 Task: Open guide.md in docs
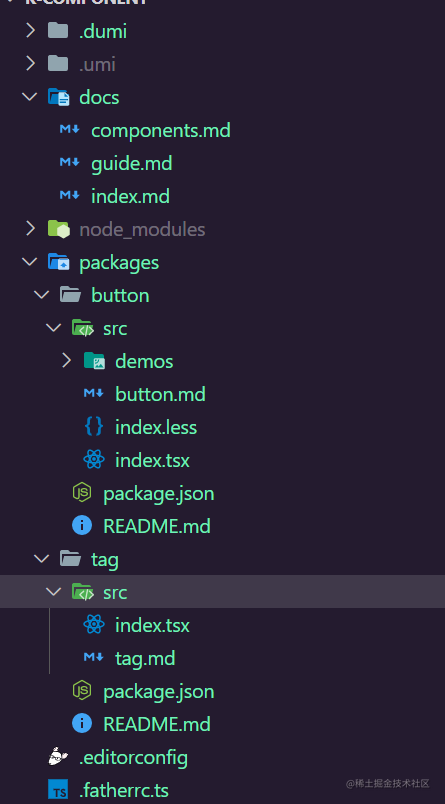click(131, 164)
